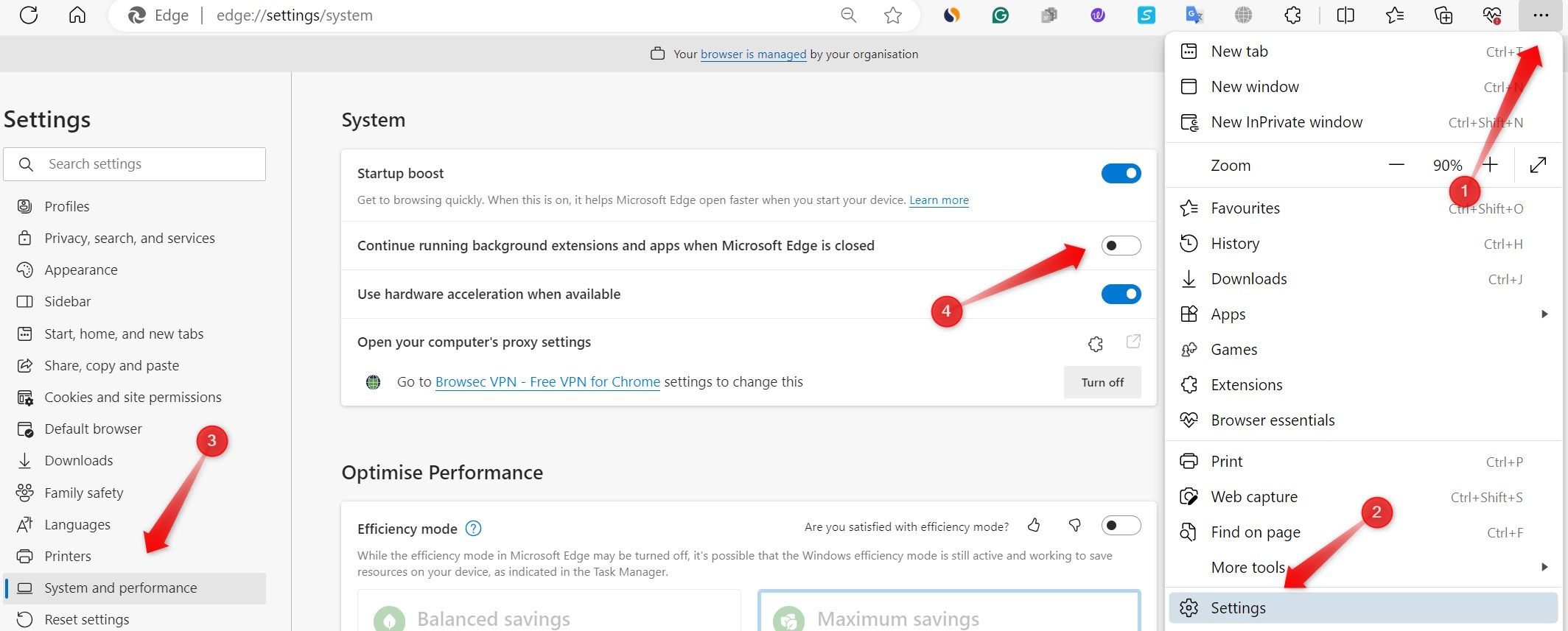Select Find on page

tap(1363, 532)
